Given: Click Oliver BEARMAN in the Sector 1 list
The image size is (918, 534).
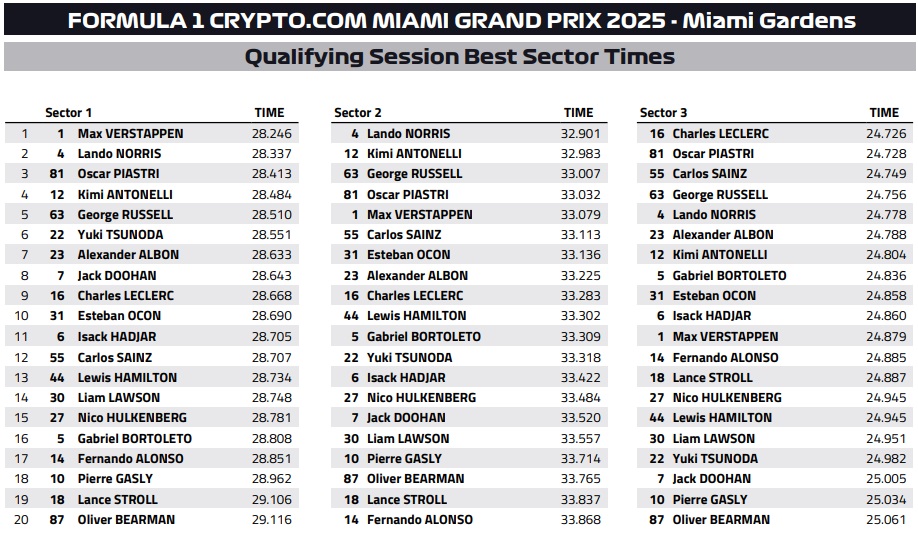Looking at the screenshot, I should (126, 519).
